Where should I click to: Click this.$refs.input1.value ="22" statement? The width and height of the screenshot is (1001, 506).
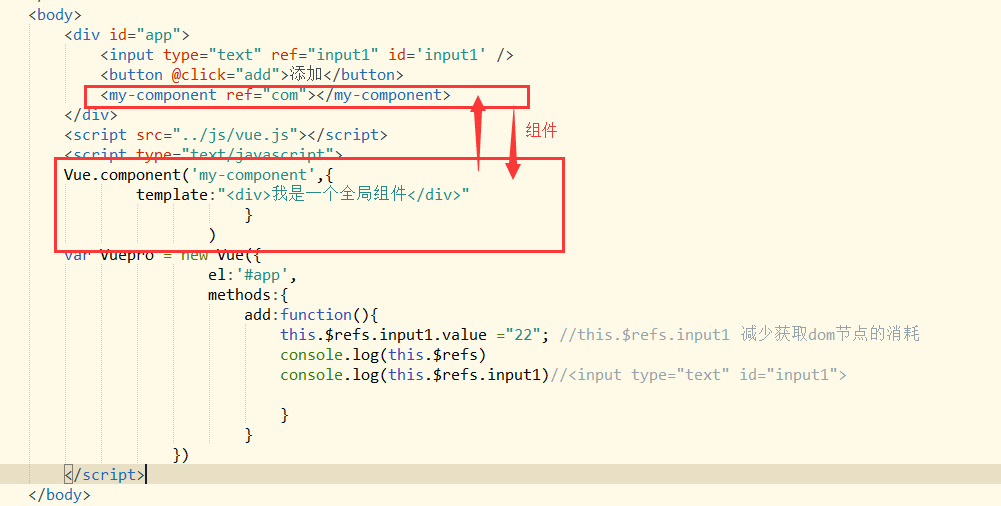pyautogui.click(x=414, y=335)
